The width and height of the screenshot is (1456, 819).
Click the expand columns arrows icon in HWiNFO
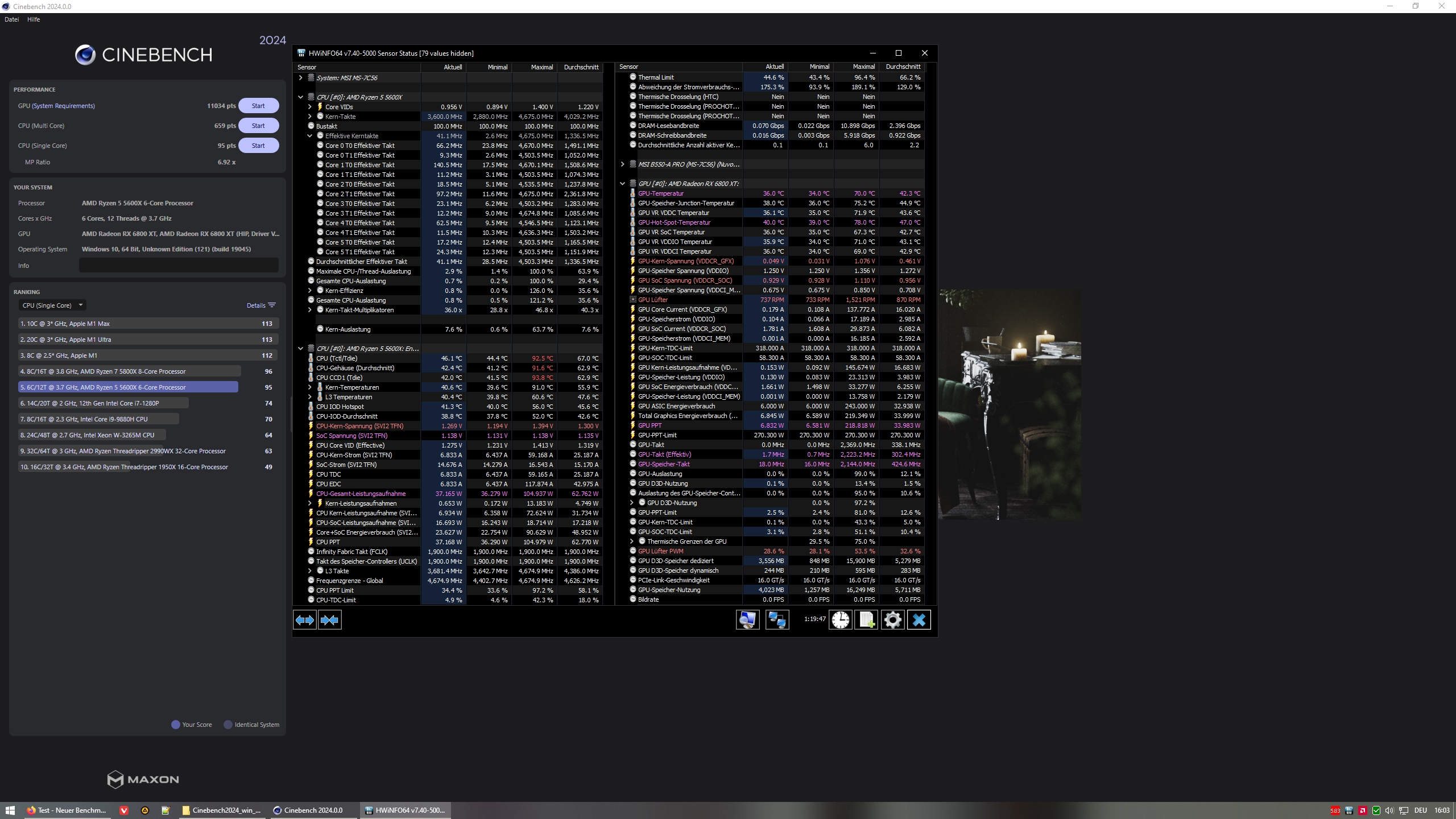click(x=305, y=620)
